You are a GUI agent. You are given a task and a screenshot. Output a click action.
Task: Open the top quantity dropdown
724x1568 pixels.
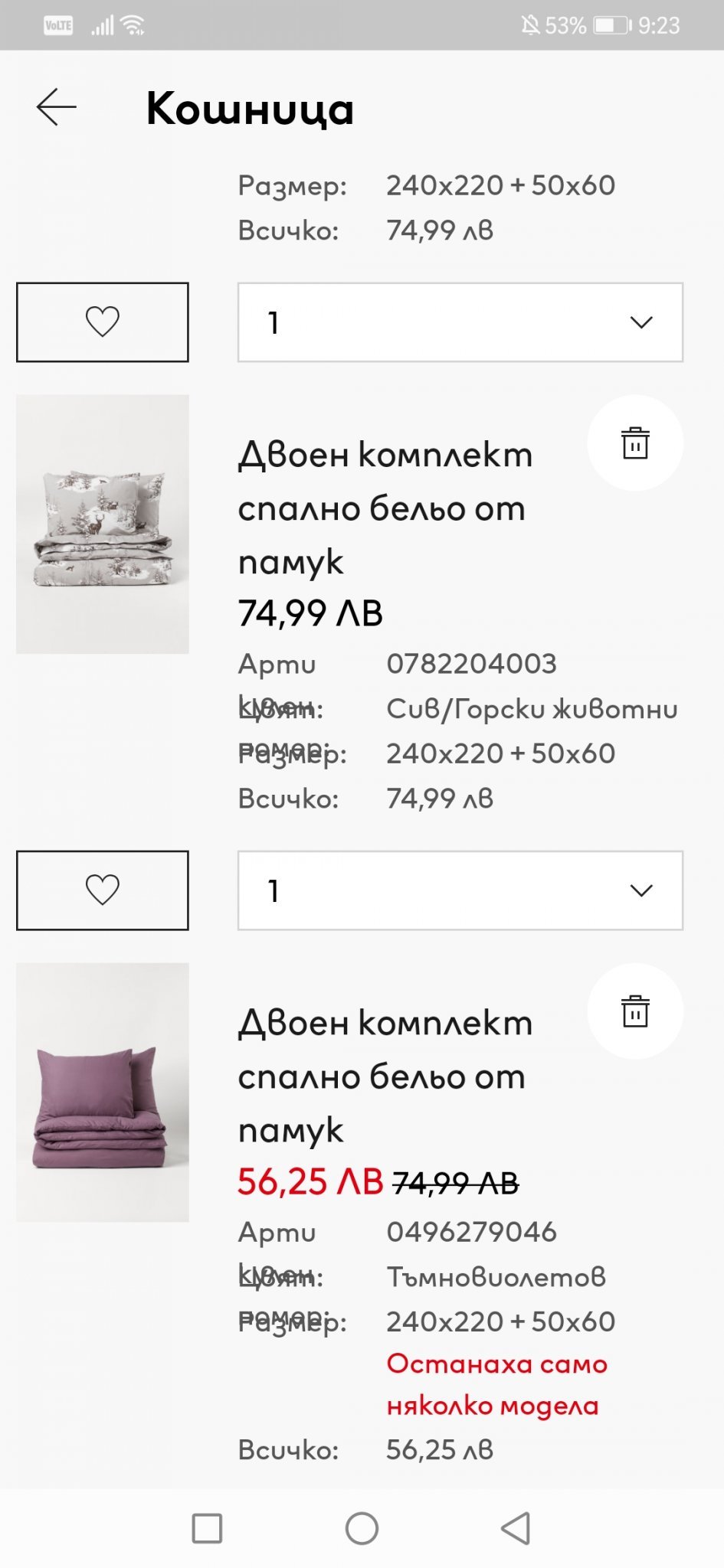point(460,322)
